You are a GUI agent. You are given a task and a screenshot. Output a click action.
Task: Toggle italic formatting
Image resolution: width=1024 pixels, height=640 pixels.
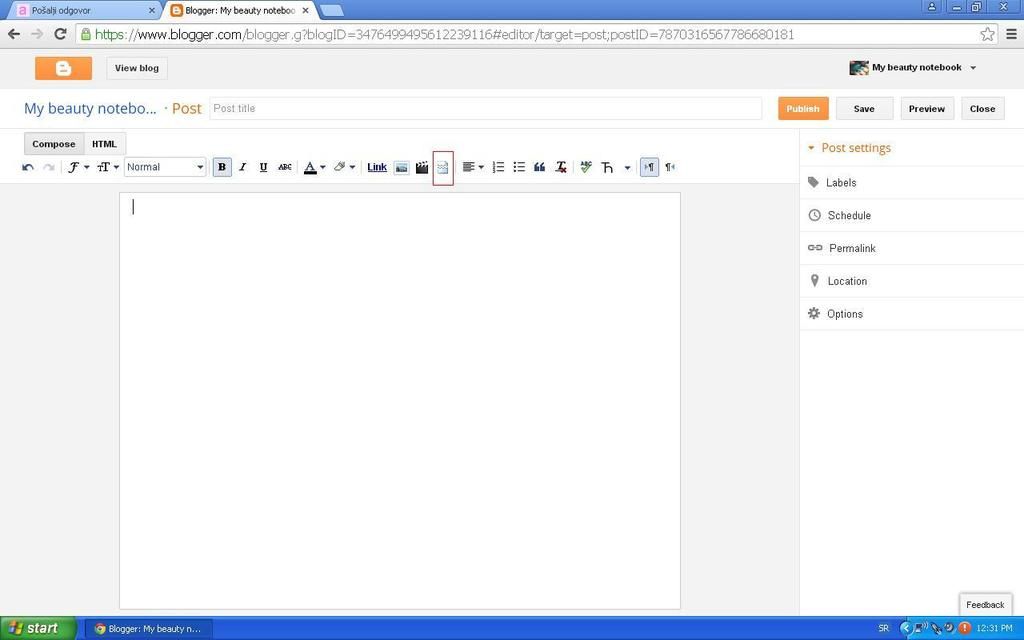click(242, 167)
